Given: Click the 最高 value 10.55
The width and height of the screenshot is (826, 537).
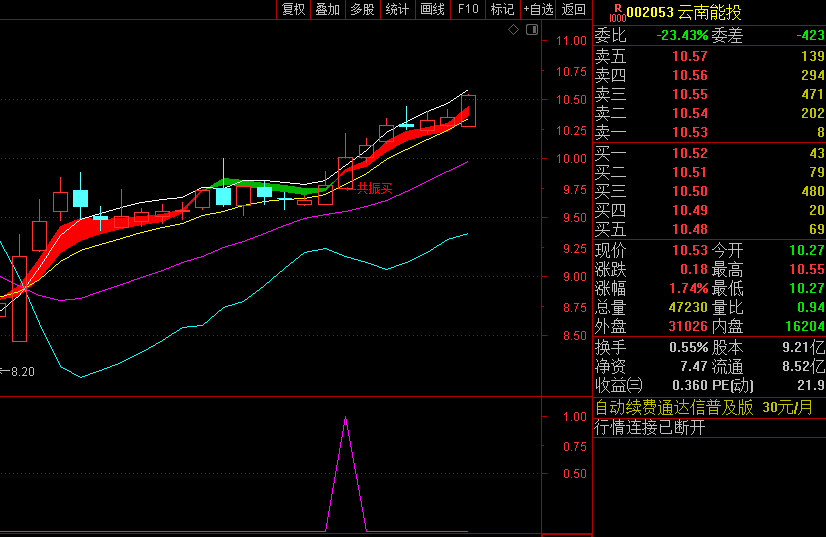Looking at the screenshot, I should (x=807, y=269).
